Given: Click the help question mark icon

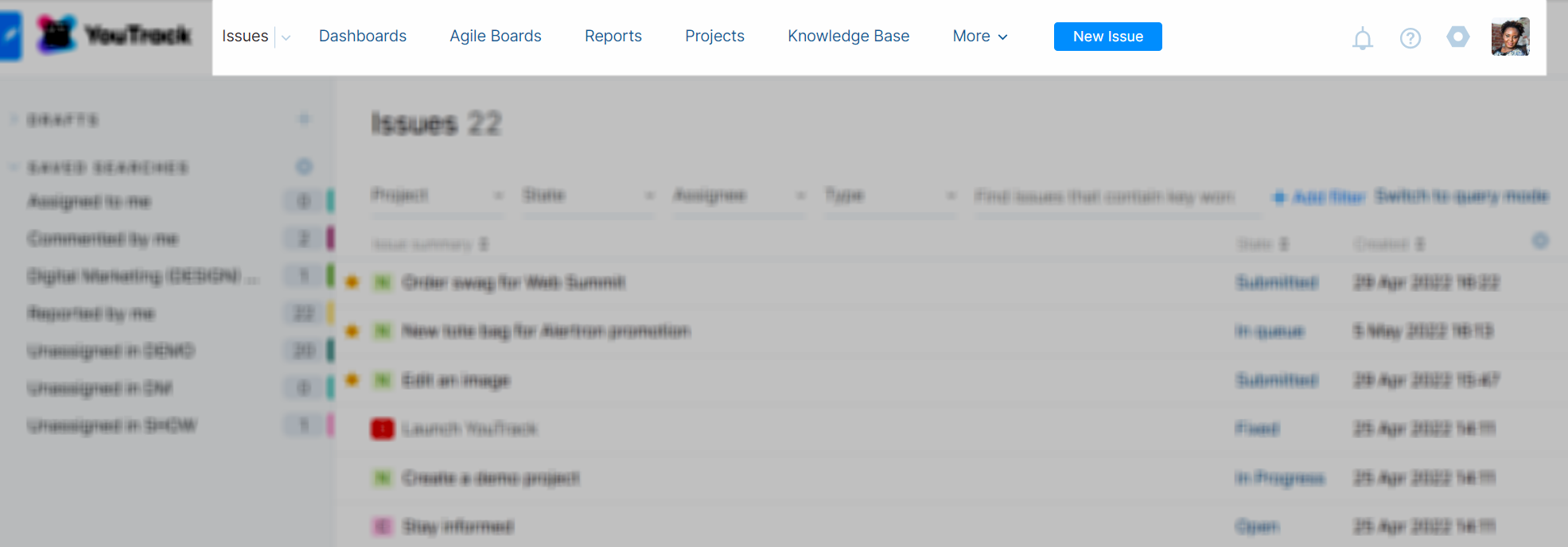Looking at the screenshot, I should (1410, 38).
